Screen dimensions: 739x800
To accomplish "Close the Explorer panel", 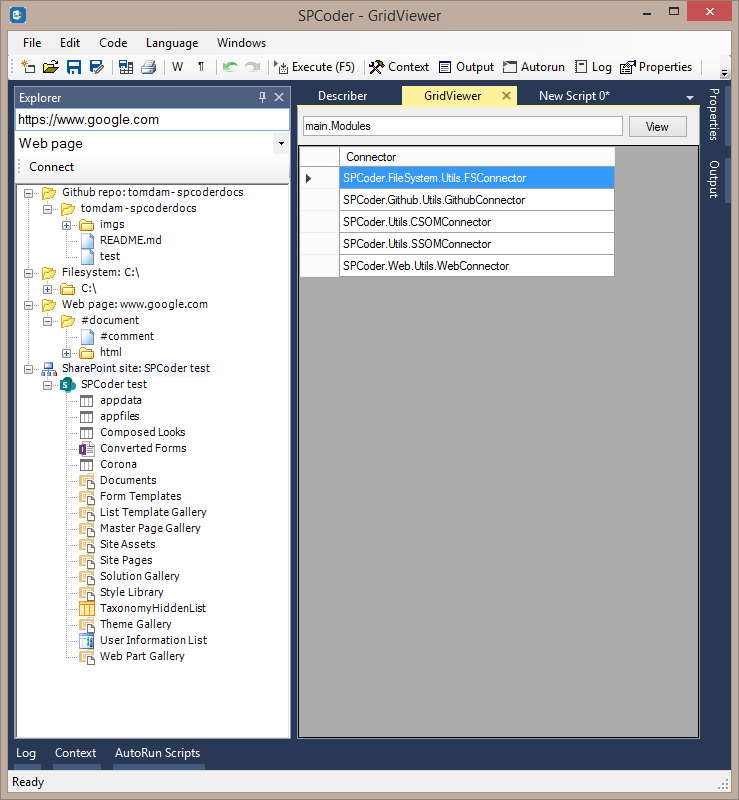I will coord(279,97).
